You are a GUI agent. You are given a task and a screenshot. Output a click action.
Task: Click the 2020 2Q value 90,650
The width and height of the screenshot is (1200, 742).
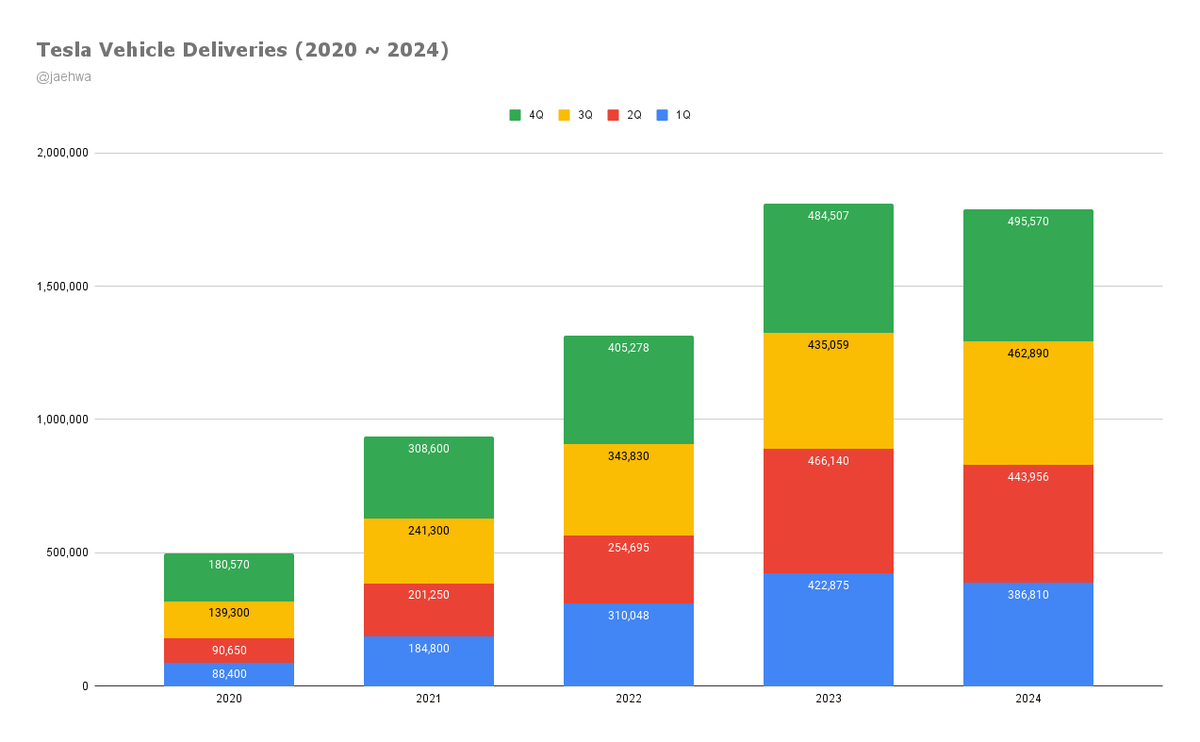(x=228, y=650)
